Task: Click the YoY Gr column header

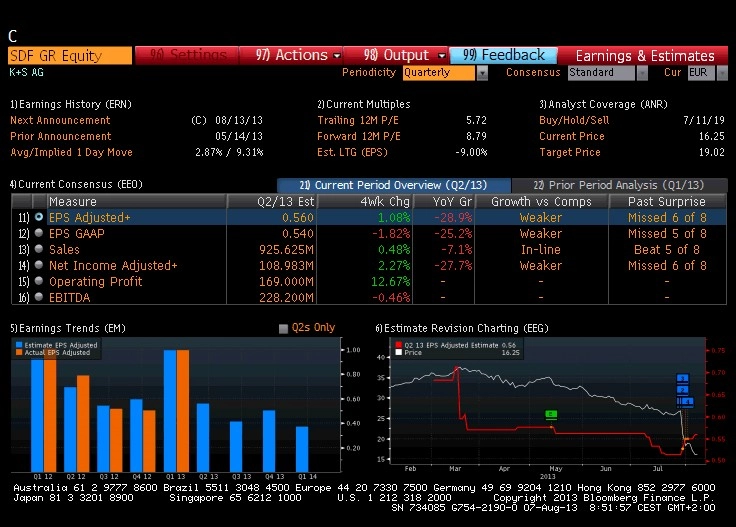Action: (444, 201)
